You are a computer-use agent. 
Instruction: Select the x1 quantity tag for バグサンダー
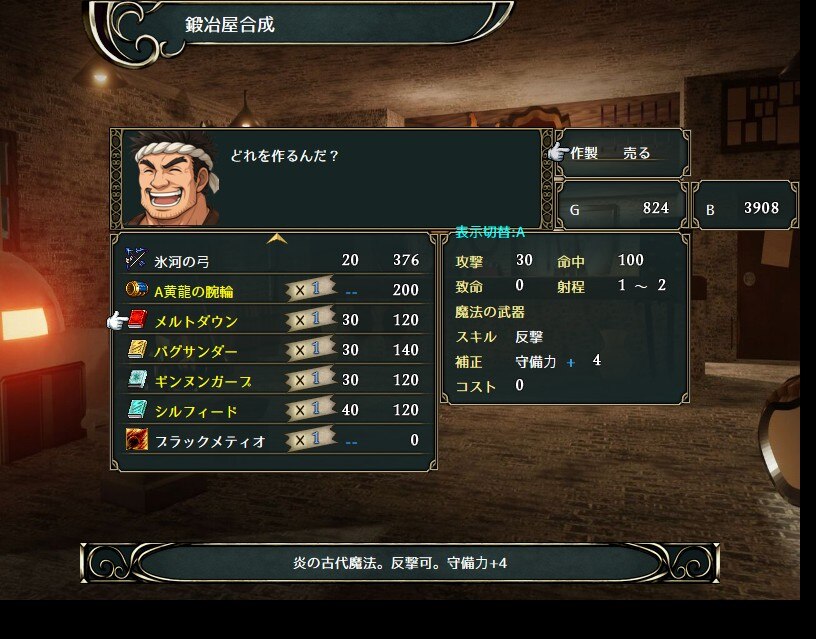(310, 349)
